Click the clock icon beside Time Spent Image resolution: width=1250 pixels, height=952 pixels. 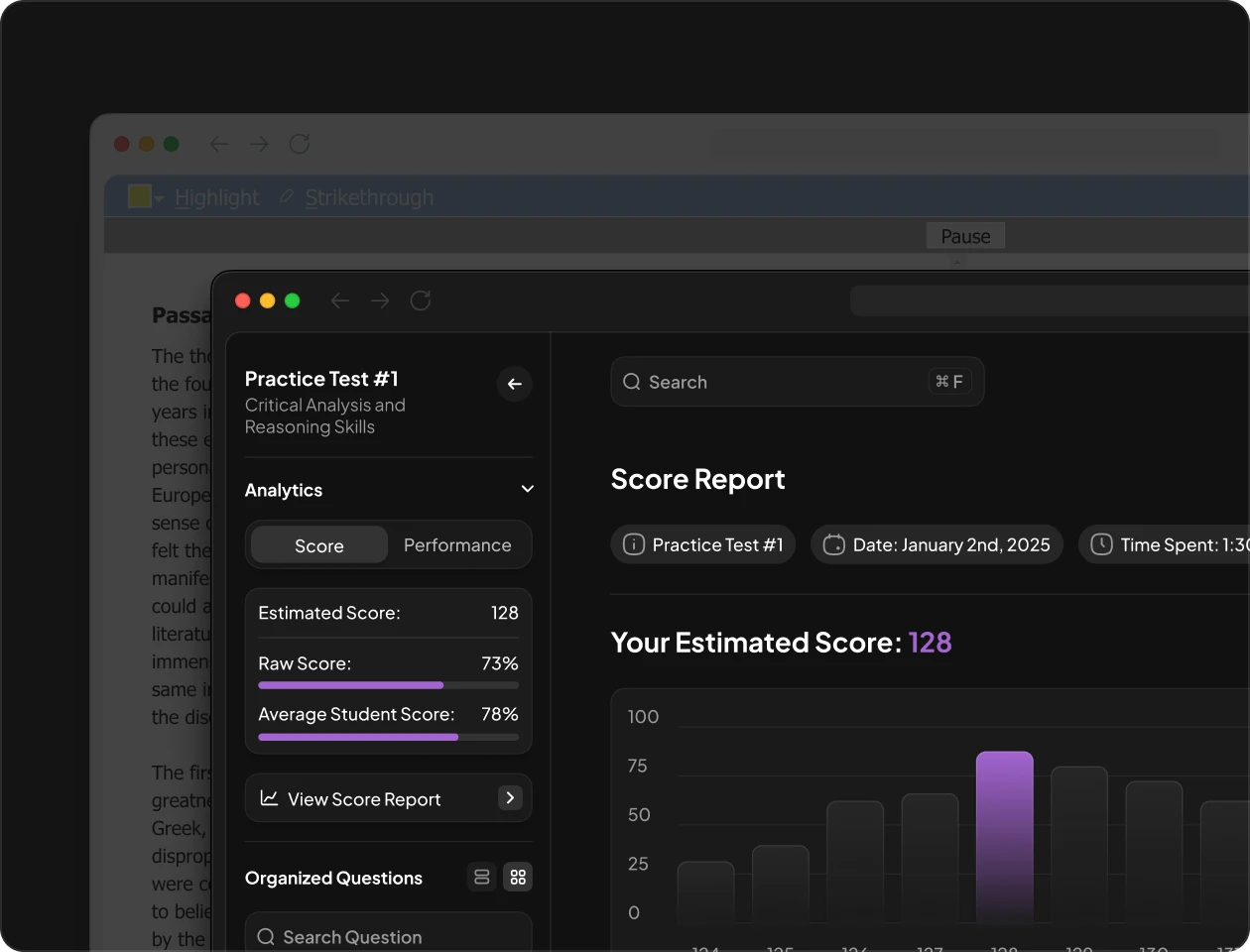[1101, 544]
